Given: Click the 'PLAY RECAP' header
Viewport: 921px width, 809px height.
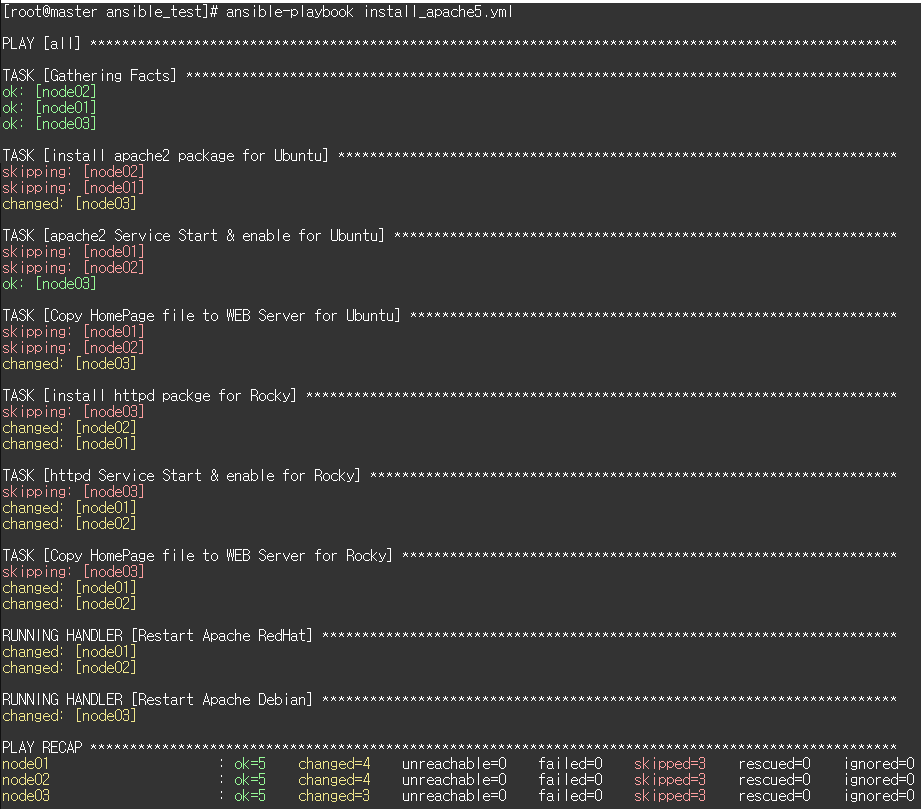Looking at the screenshot, I should 42,747.
